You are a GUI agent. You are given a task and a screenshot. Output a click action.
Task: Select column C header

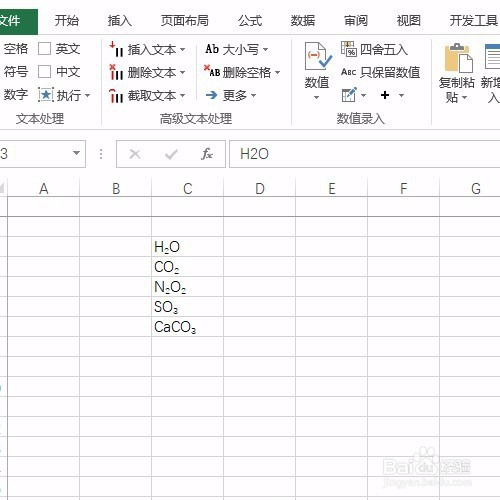(187, 189)
